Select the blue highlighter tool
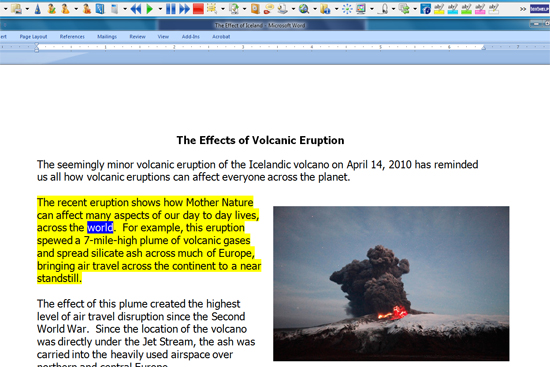The width and height of the screenshot is (550, 367). (x=452, y=9)
